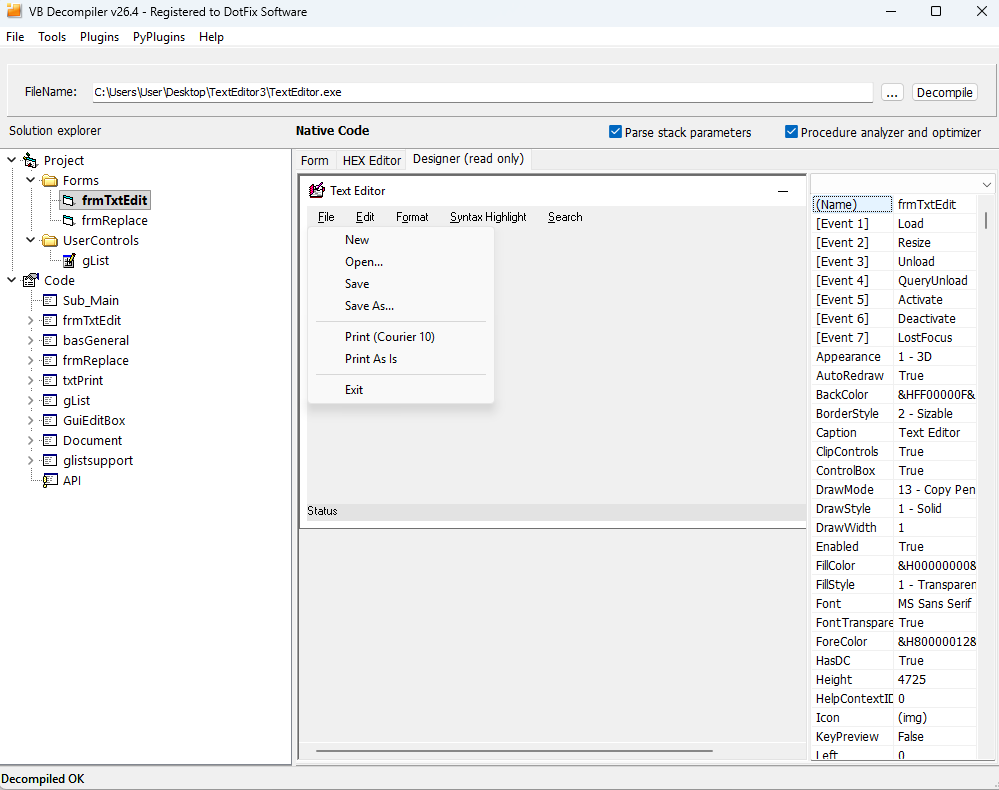This screenshot has width=999, height=790.
Task: Click the GuiEditBox module icon
Action: [x=50, y=420]
